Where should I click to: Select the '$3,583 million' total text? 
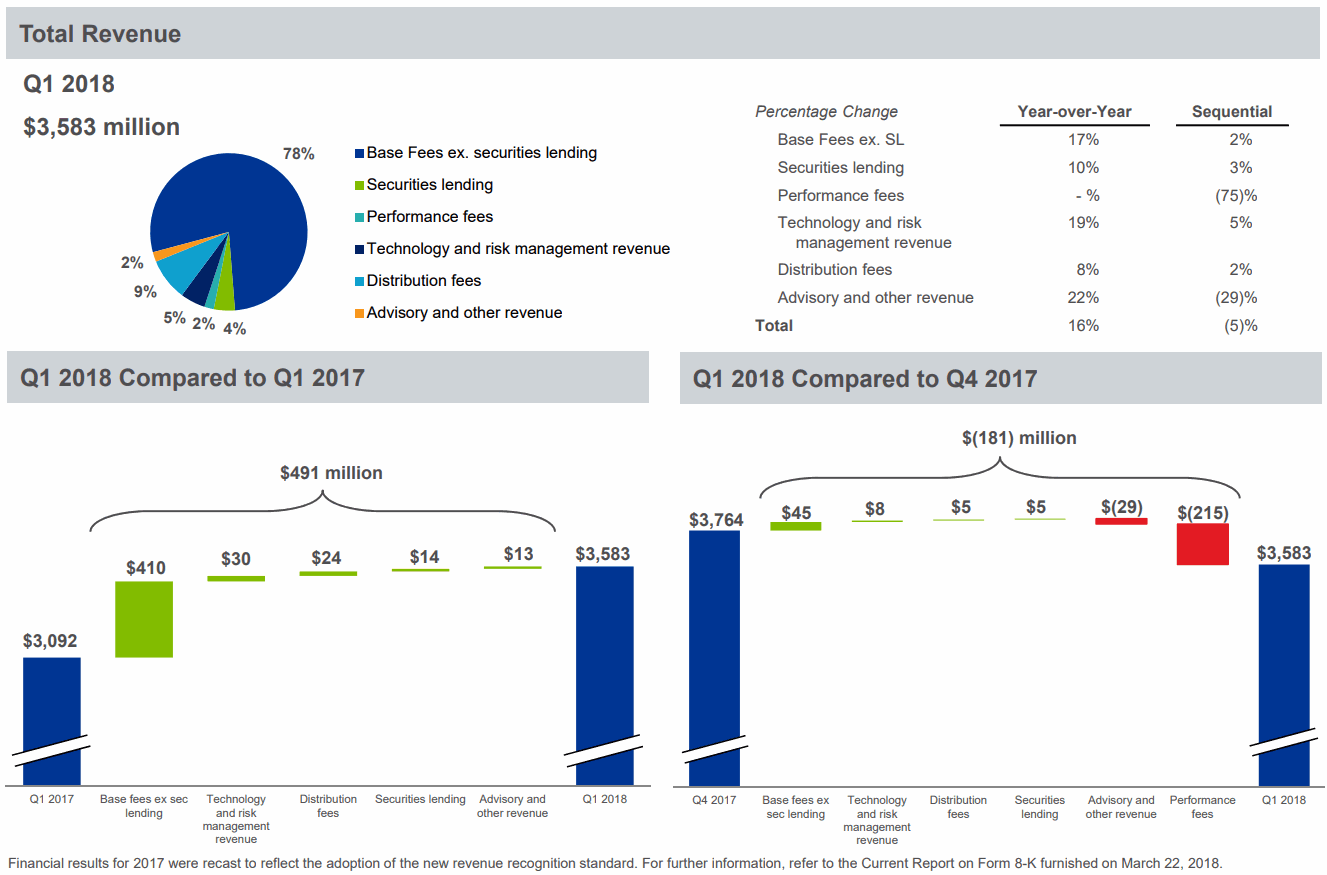coord(102,127)
